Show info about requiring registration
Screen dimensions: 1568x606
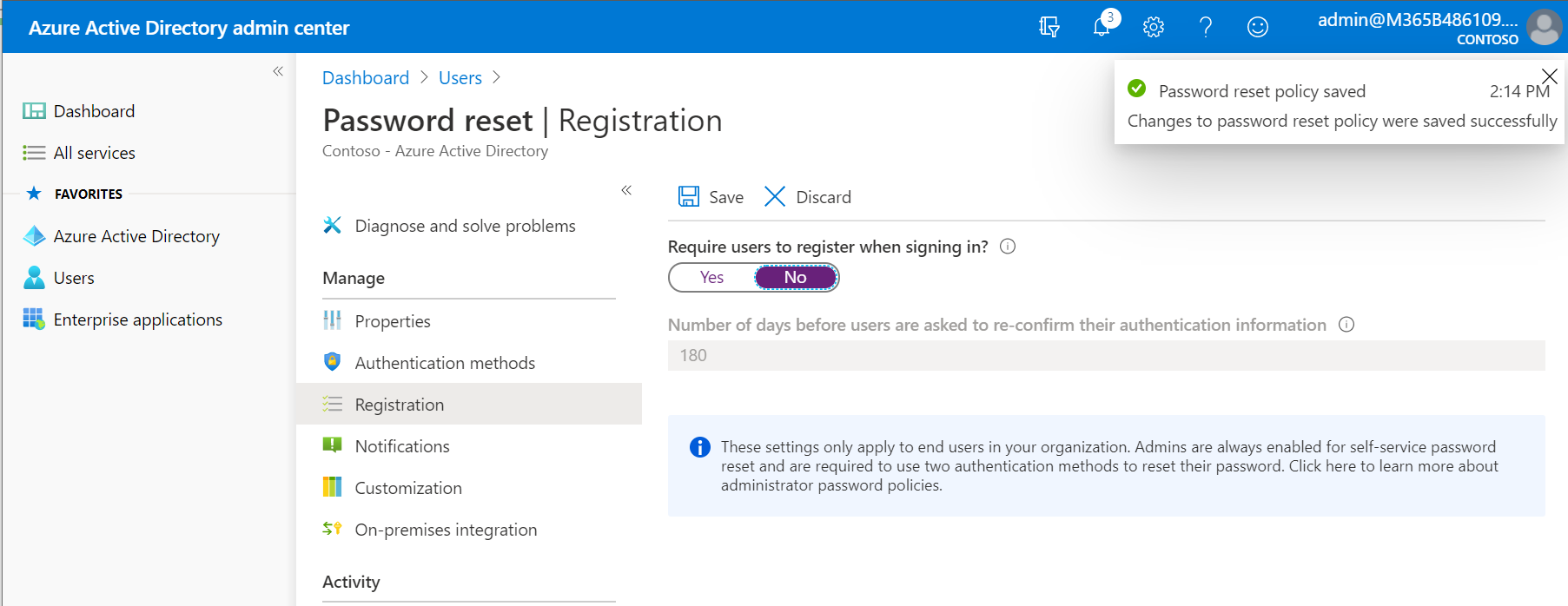pyautogui.click(x=1008, y=247)
